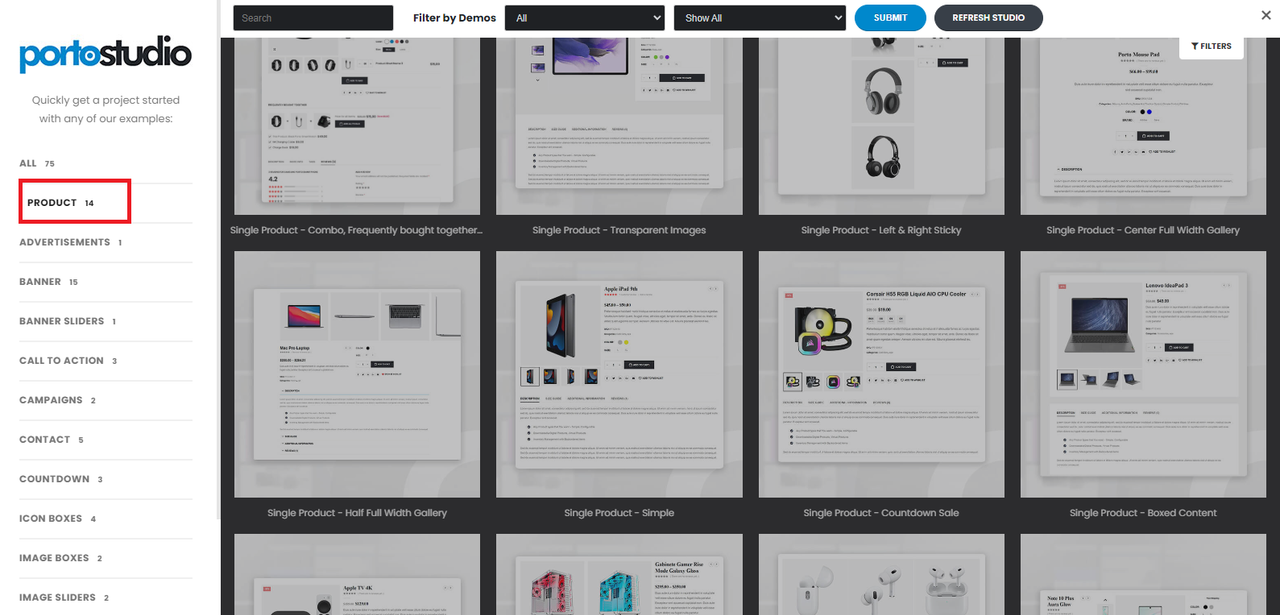The width and height of the screenshot is (1280, 615).
Task: Open the Transparent Images template thumbnail
Action: point(619,126)
